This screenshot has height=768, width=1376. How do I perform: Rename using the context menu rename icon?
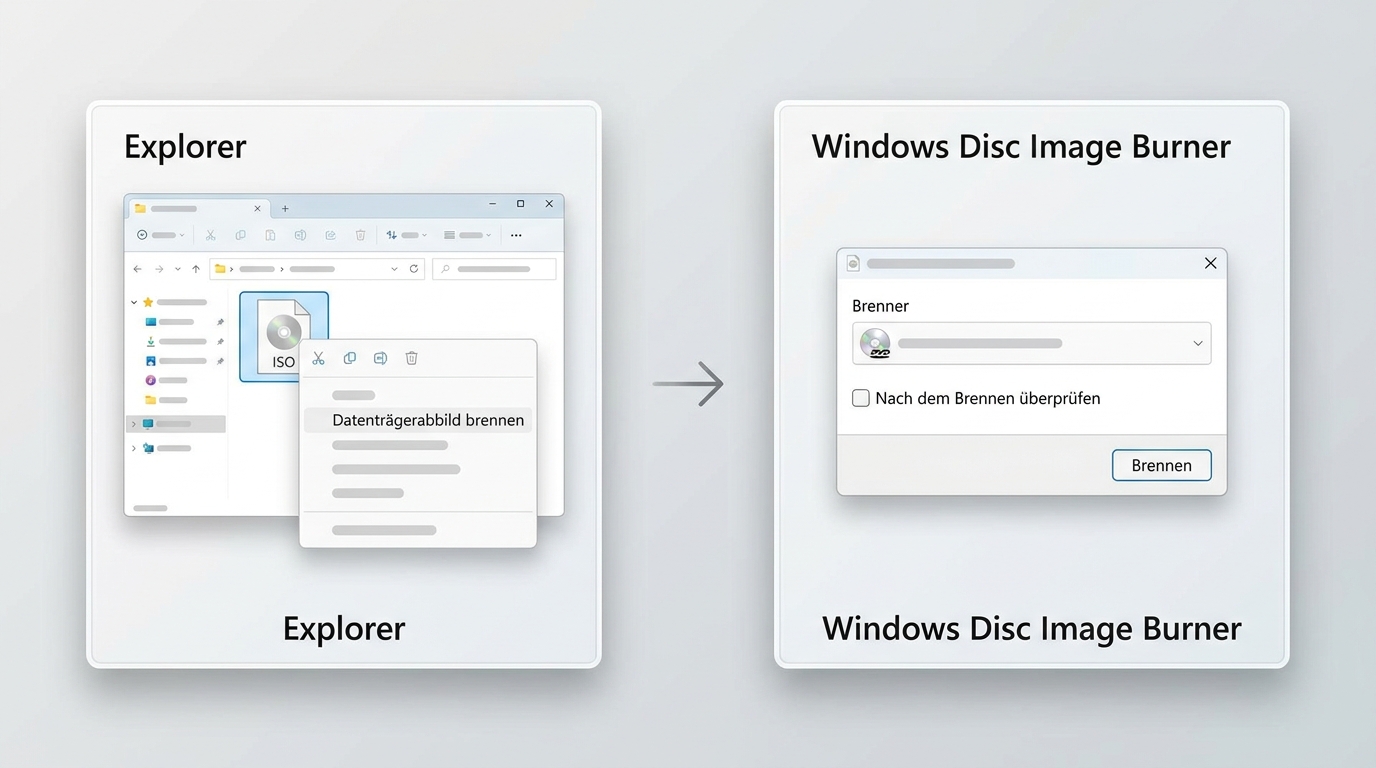coord(380,358)
